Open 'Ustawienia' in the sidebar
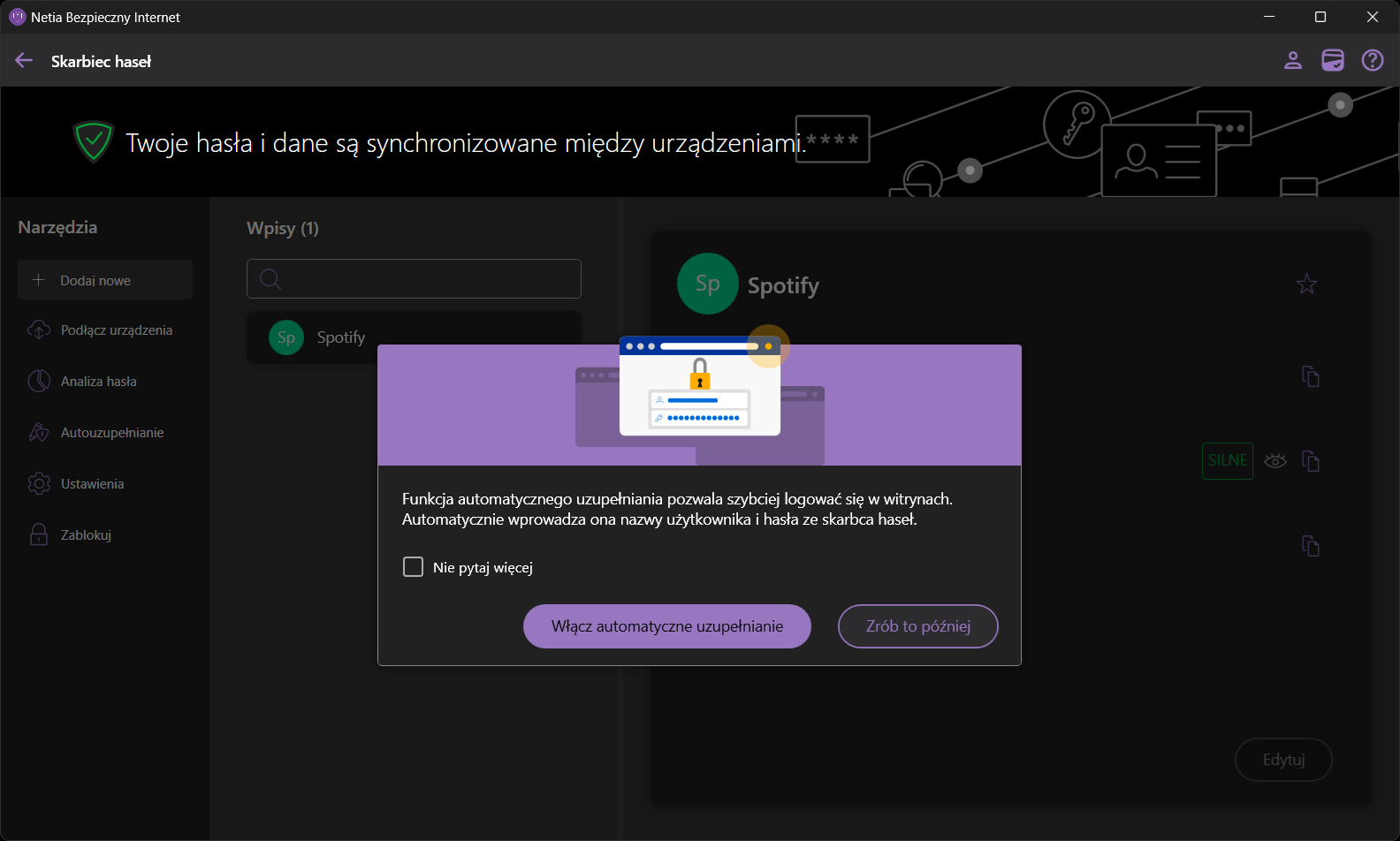1400x841 pixels. (91, 484)
